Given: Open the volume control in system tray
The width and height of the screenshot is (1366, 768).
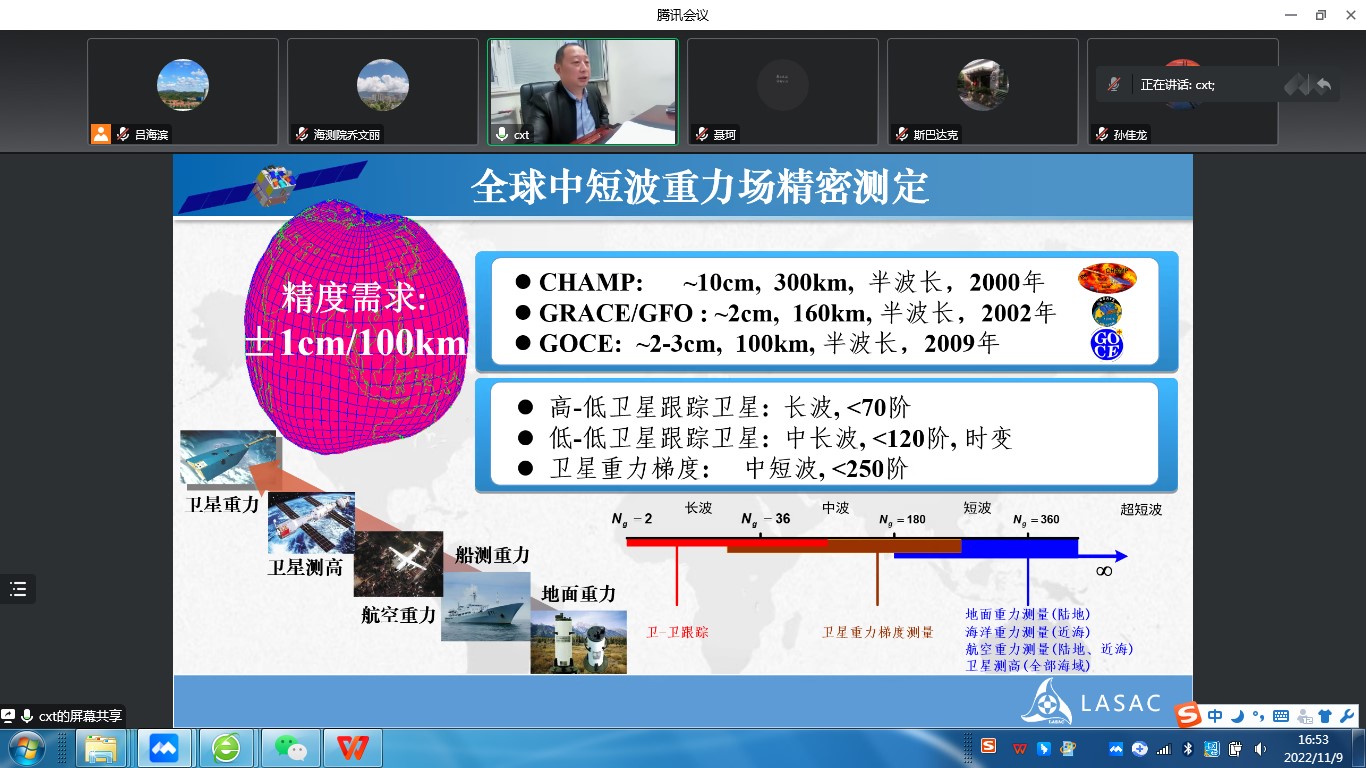Looking at the screenshot, I should [1258, 748].
